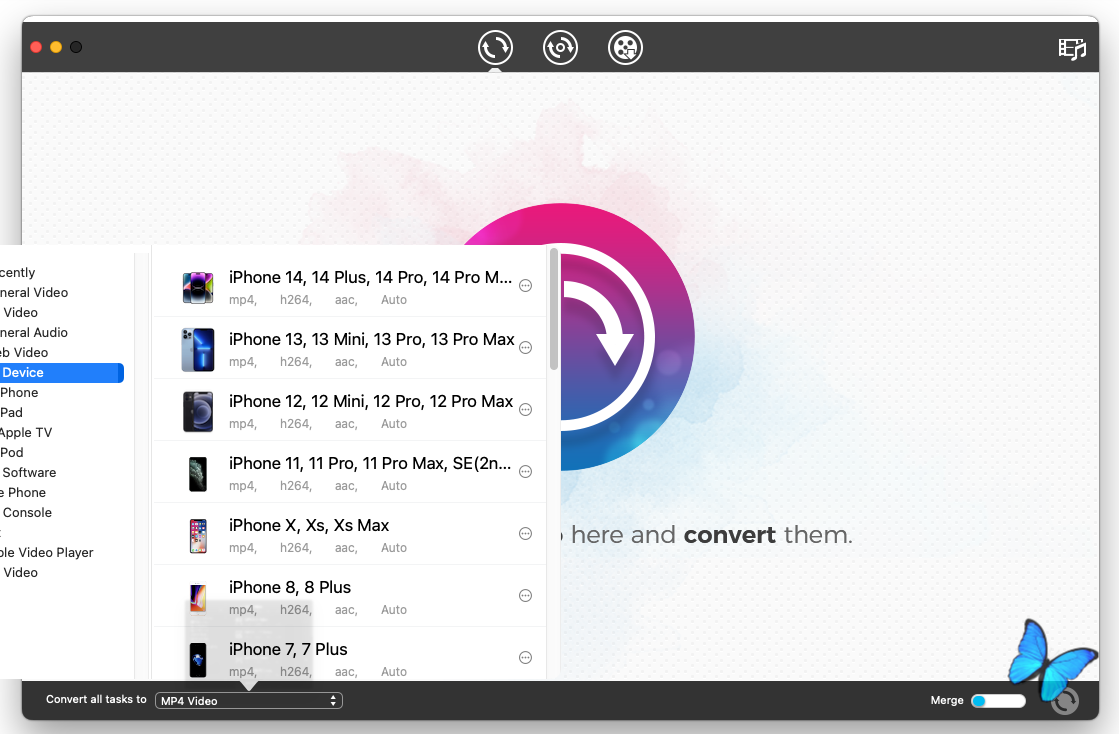The width and height of the screenshot is (1119, 734).
Task: Open the MP4 Video format dropdown
Action: pos(249,700)
